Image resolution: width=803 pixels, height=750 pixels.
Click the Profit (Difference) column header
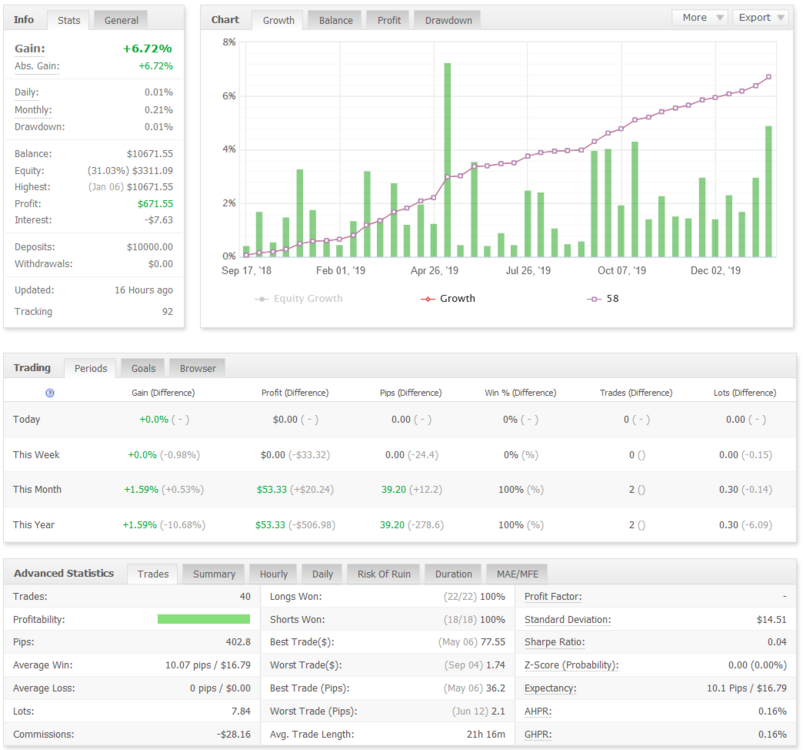point(295,393)
